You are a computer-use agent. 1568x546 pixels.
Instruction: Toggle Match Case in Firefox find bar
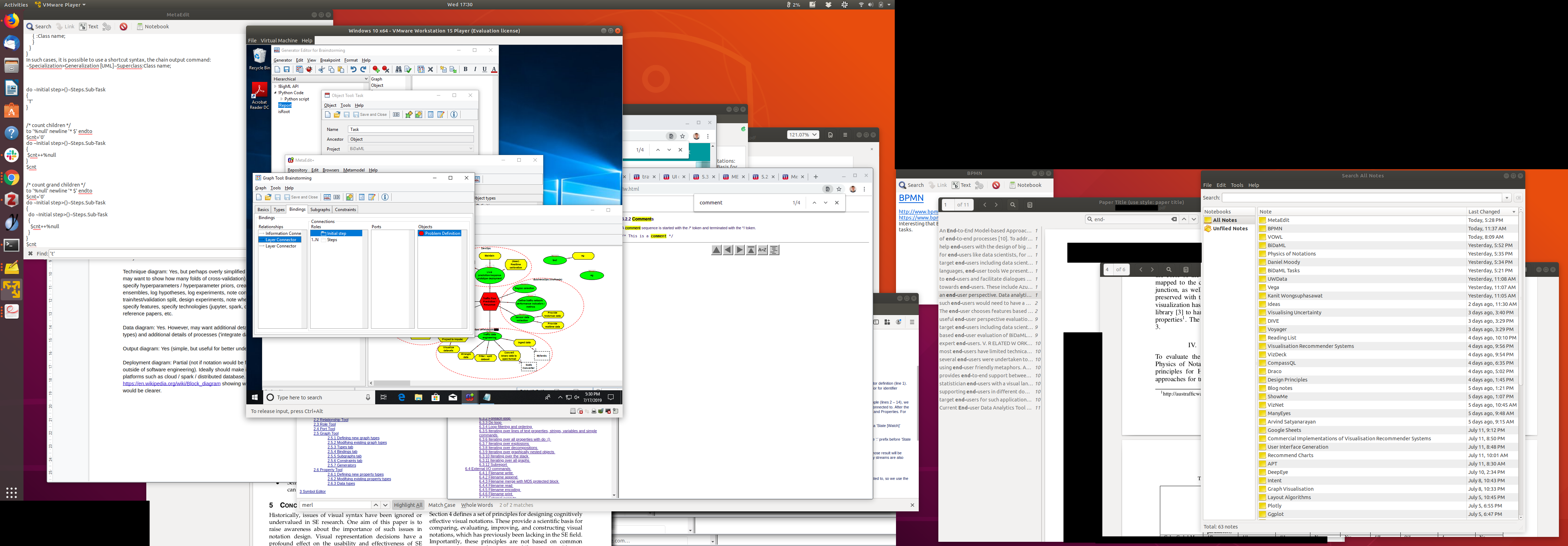(x=441, y=505)
